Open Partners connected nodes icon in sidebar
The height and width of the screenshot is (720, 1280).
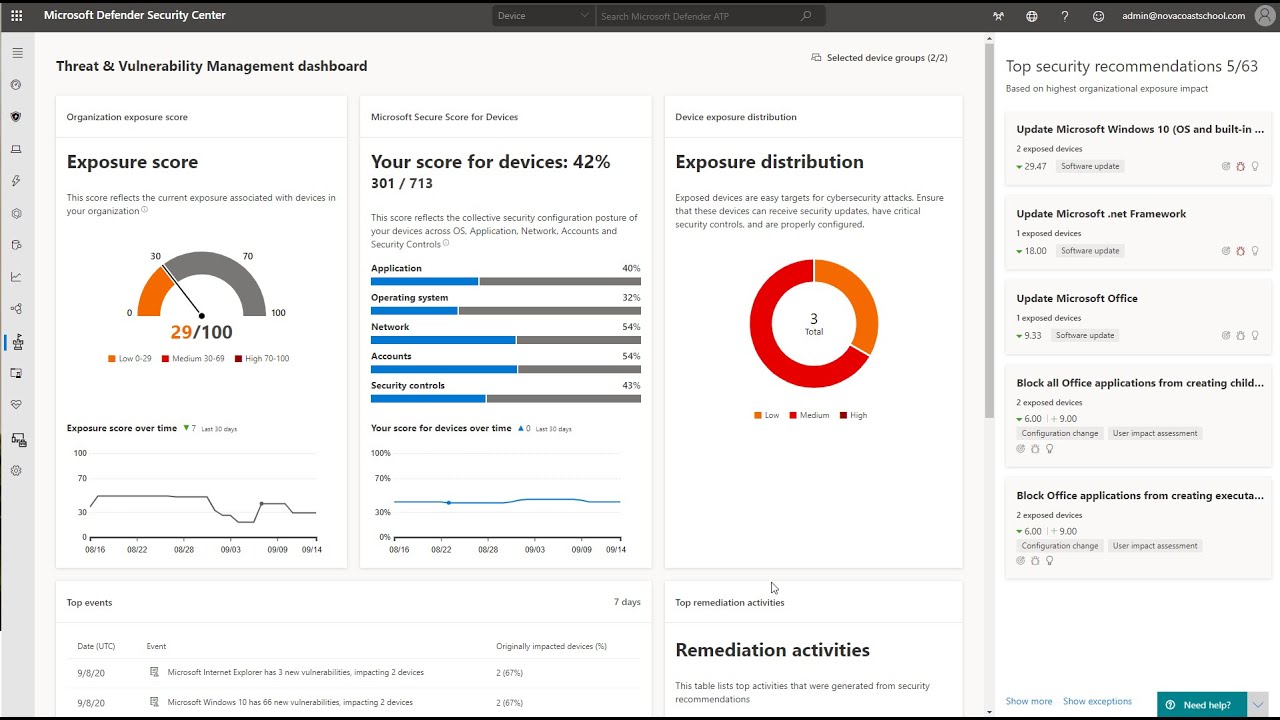point(16,309)
